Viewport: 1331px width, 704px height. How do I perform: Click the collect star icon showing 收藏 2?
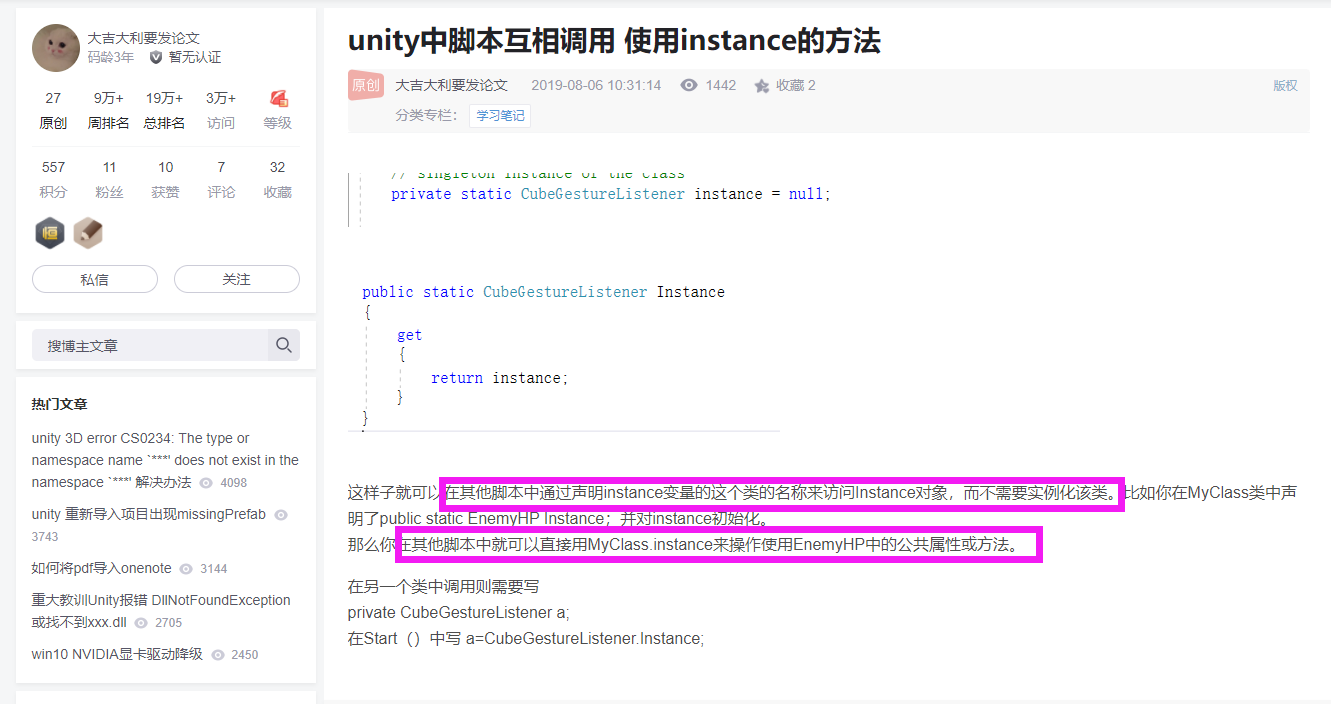click(x=760, y=85)
